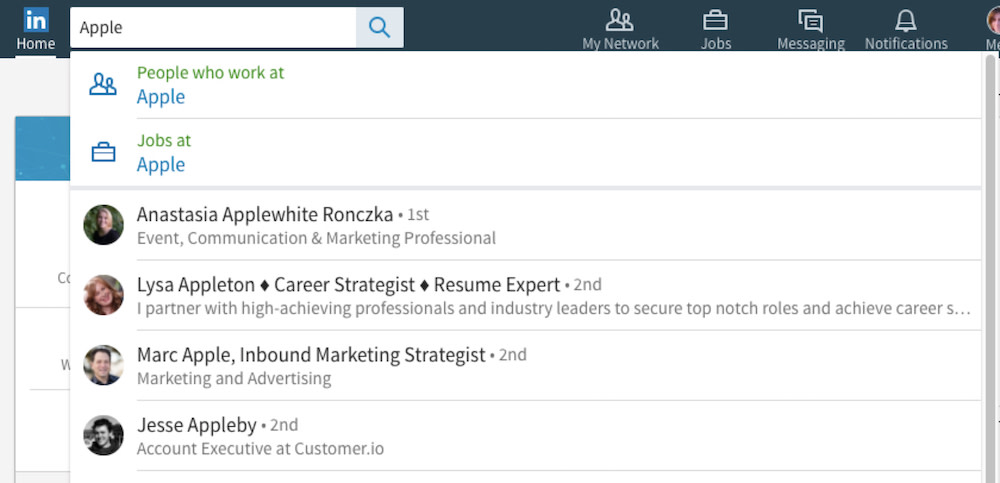Click the suggestions list vertical scrollbar
Viewport: 1000px width, 483px height.
pyautogui.click(x=990, y=250)
